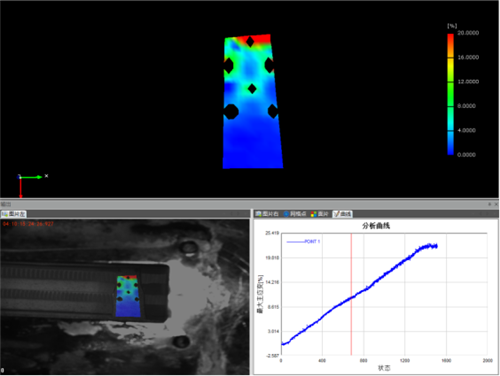
Task: Select the 图片 tab with colored squares icon
Action: click(x=320, y=214)
